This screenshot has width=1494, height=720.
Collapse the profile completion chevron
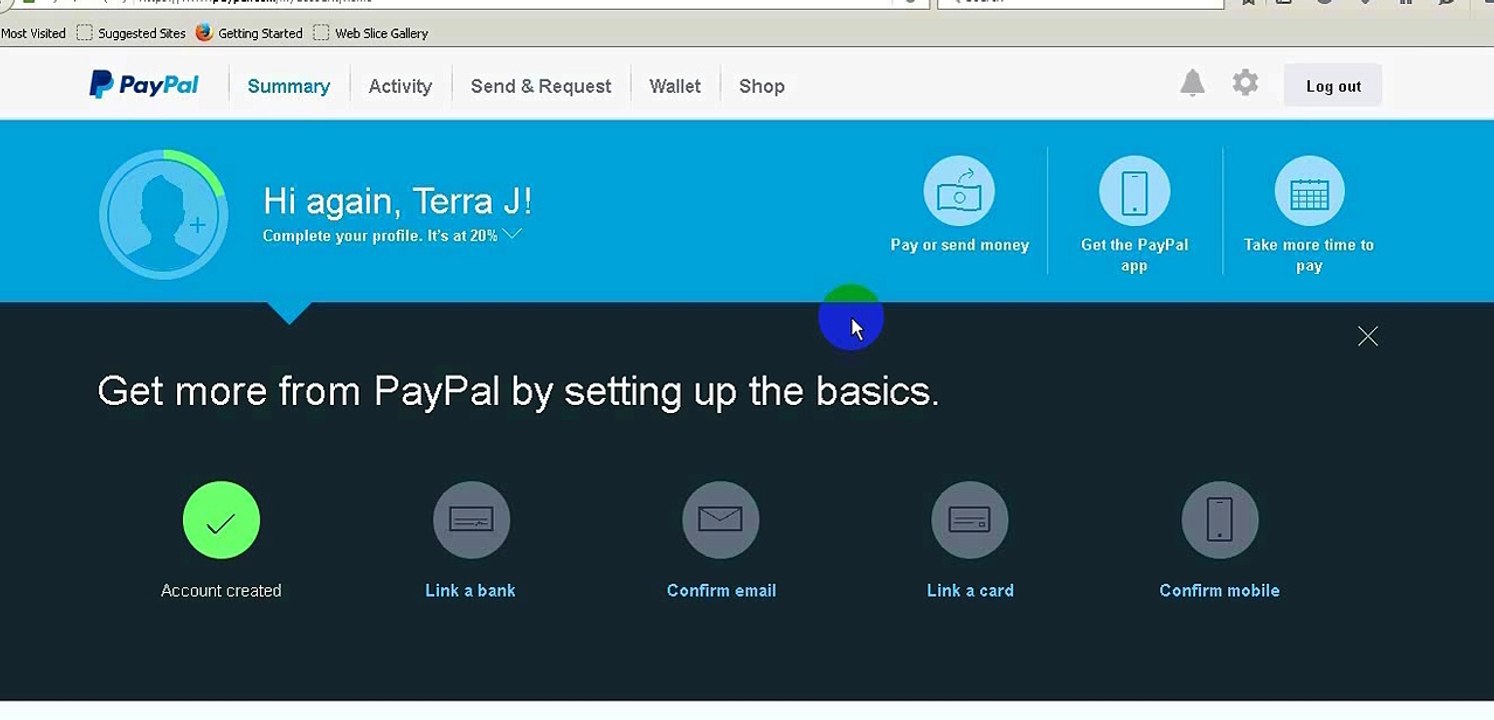point(512,234)
